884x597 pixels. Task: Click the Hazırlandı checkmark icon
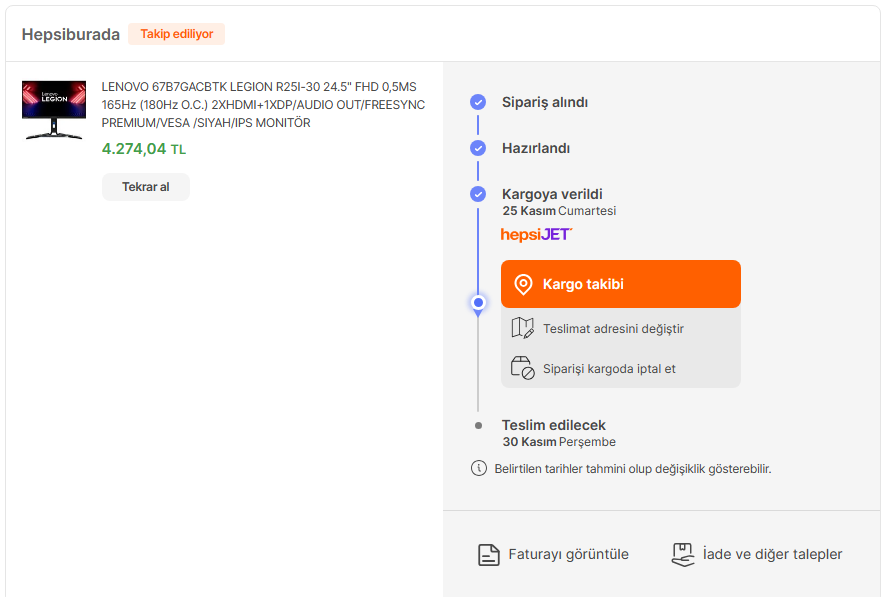[478, 148]
